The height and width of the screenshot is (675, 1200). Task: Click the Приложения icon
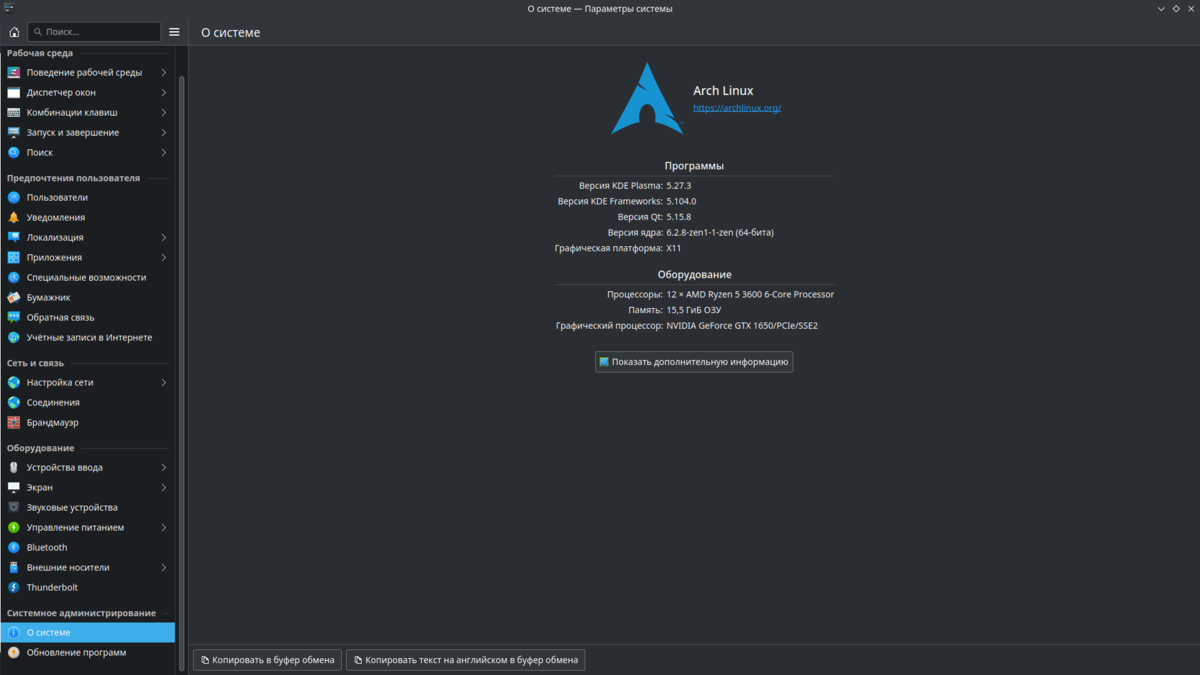14,257
